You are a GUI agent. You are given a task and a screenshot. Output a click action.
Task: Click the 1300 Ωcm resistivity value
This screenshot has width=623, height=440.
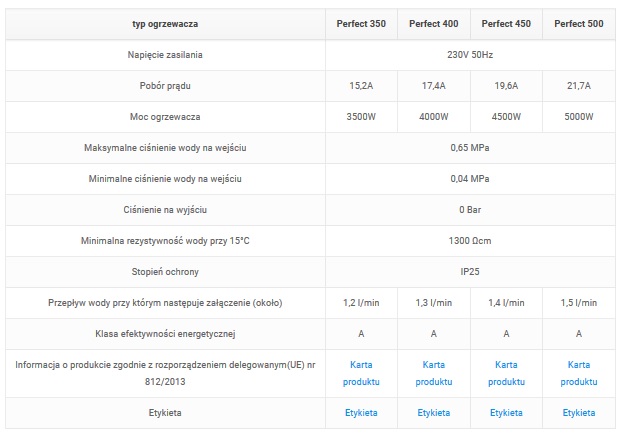pos(470,241)
